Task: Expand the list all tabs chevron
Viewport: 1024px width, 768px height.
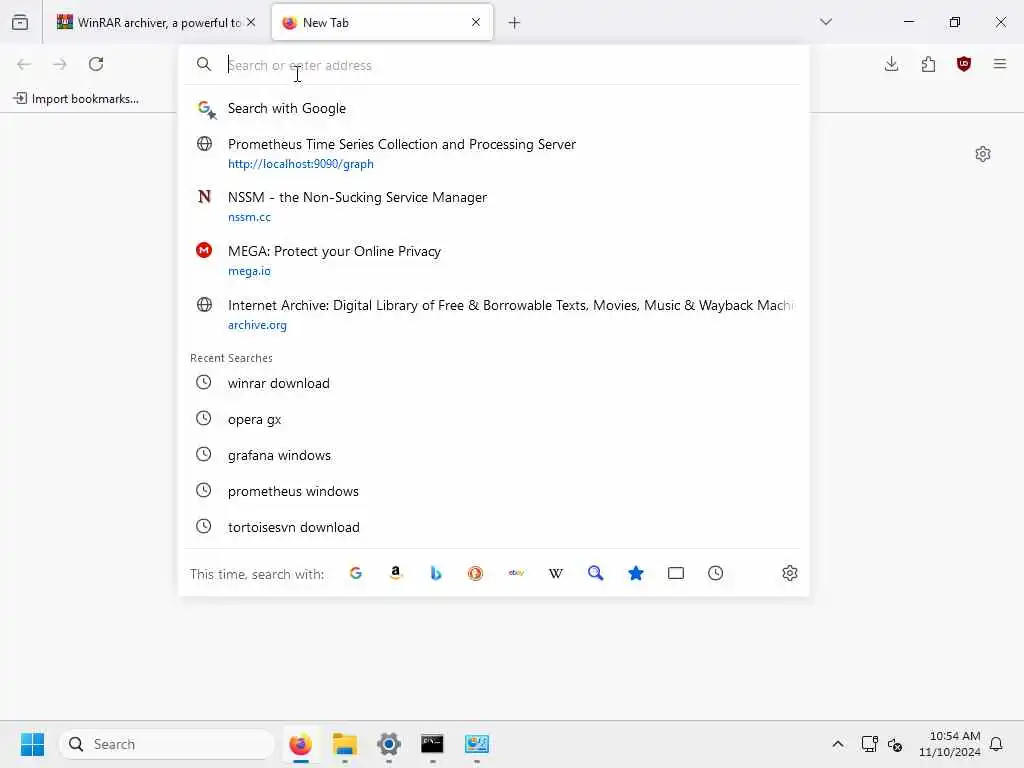Action: tap(826, 22)
